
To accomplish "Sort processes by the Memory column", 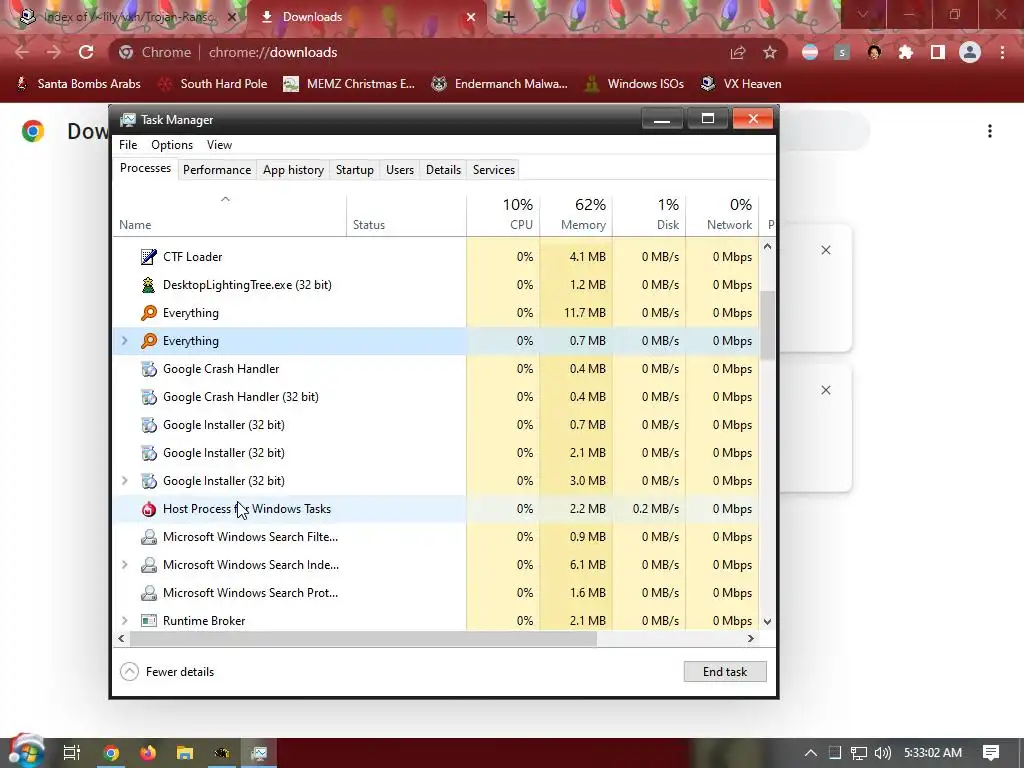I will pyautogui.click(x=577, y=214).
